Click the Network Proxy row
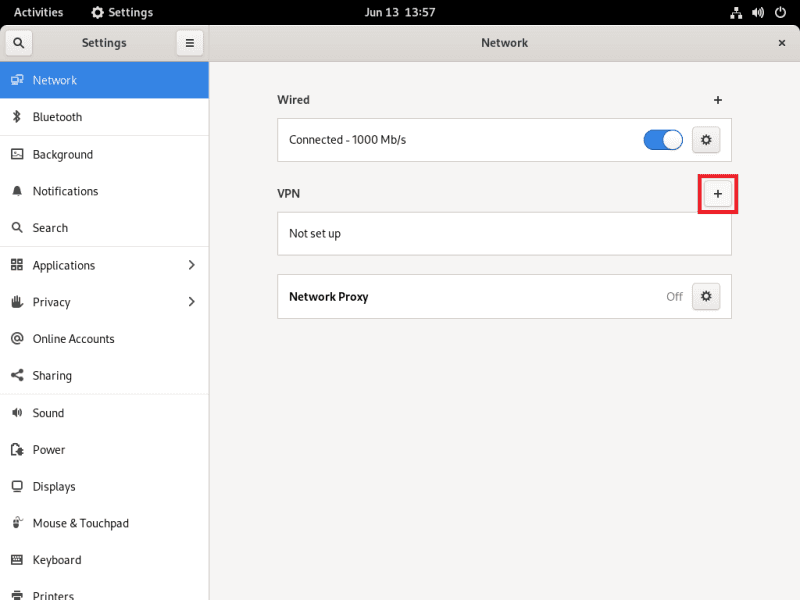Screen dimensions: 800x600 coord(470,297)
